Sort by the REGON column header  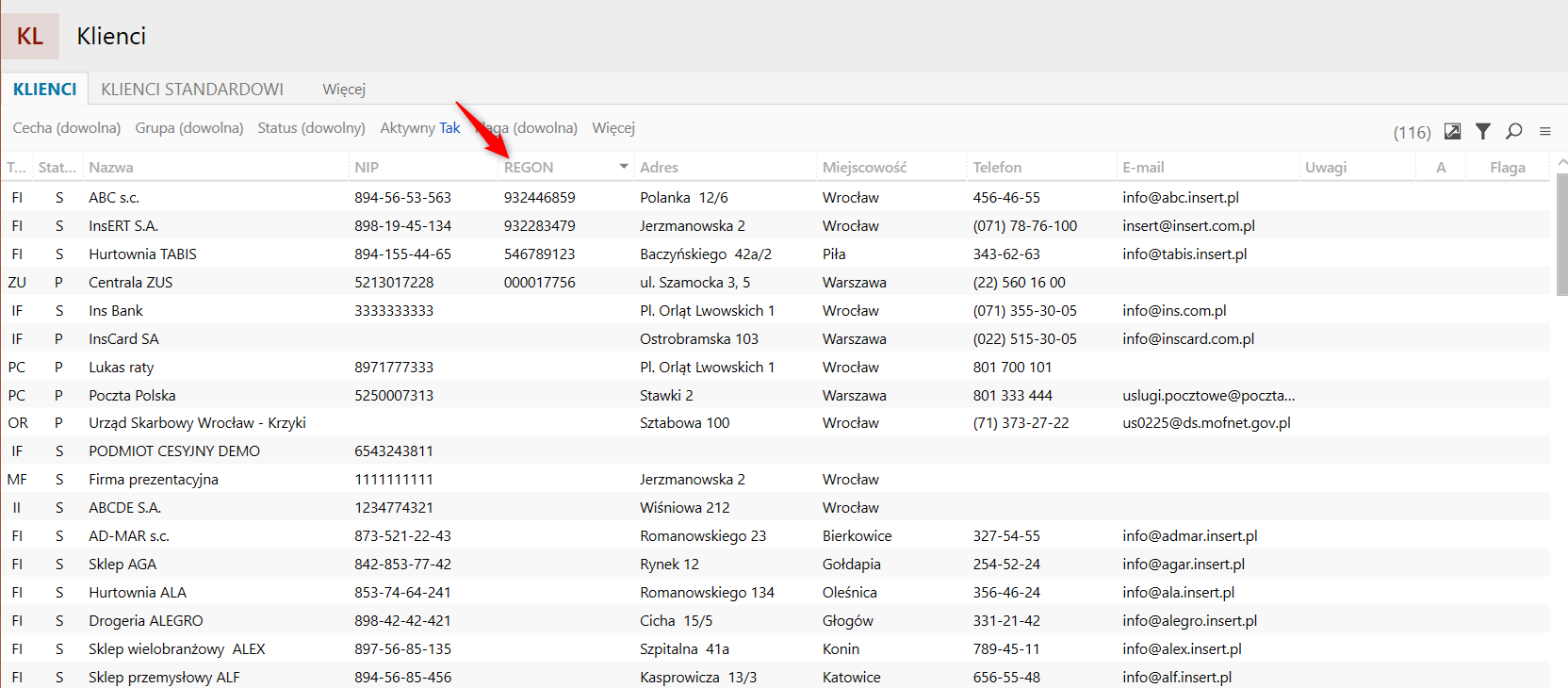coord(529,168)
